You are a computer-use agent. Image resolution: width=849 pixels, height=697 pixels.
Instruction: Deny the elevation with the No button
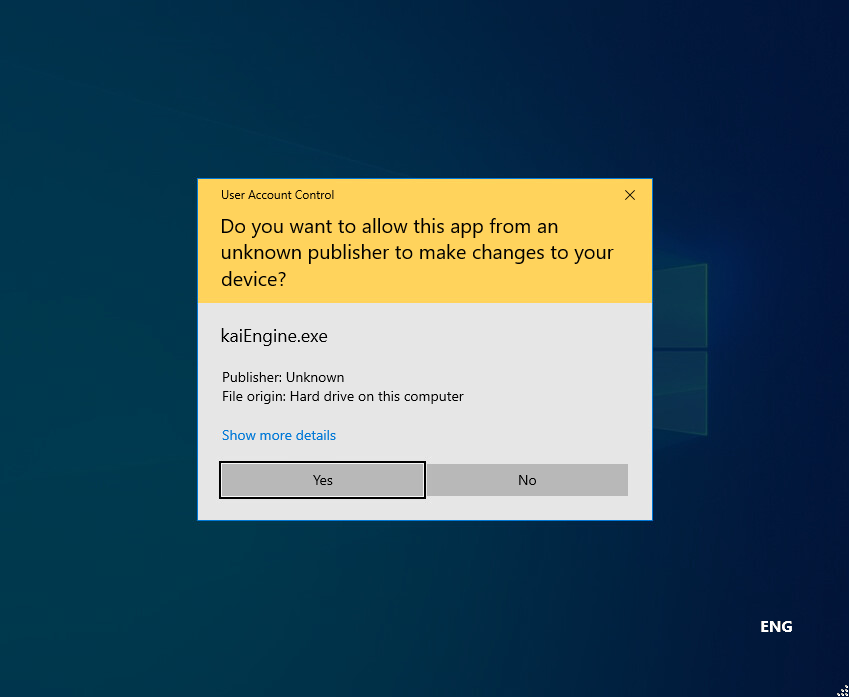527,480
